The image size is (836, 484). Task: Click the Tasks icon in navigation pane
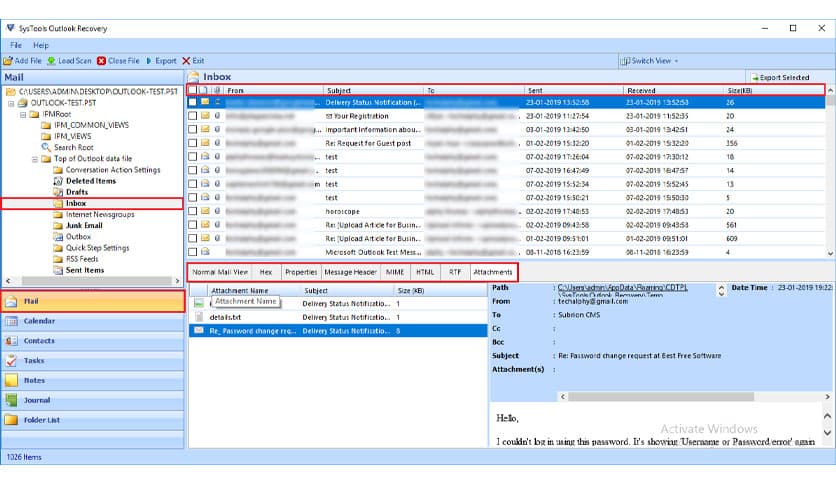pyautogui.click(x=11, y=361)
